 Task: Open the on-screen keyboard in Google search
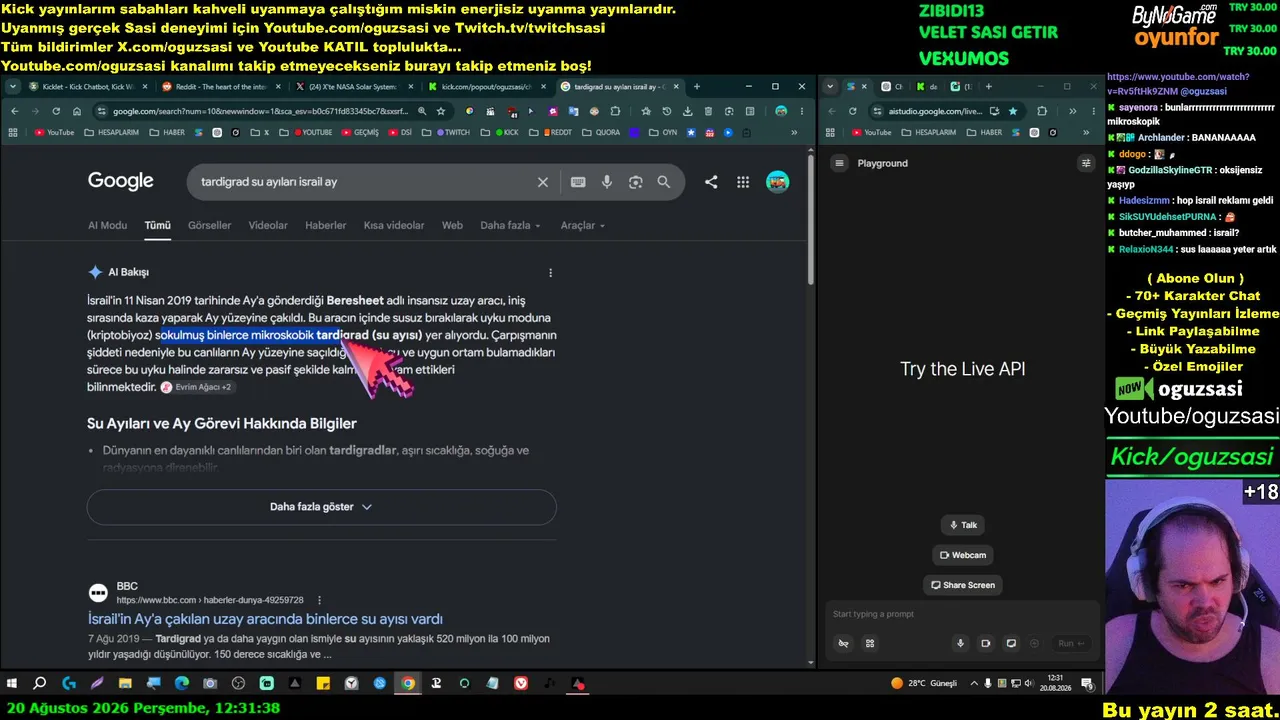pos(578,182)
